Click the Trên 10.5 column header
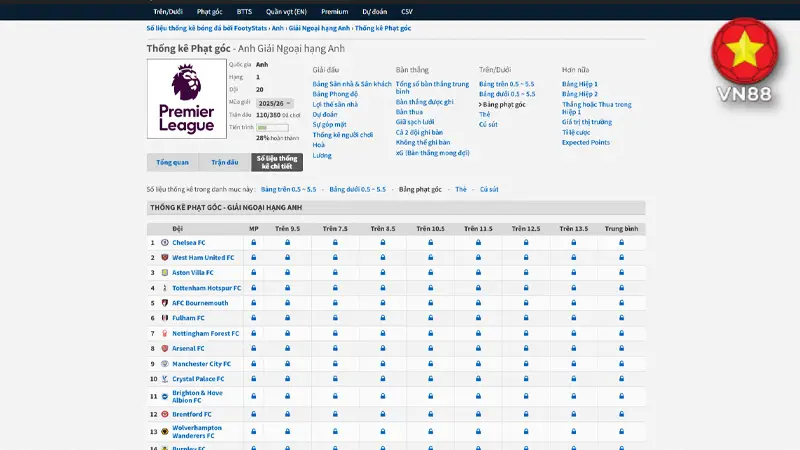Image resolution: width=800 pixels, height=450 pixels. coord(430,228)
